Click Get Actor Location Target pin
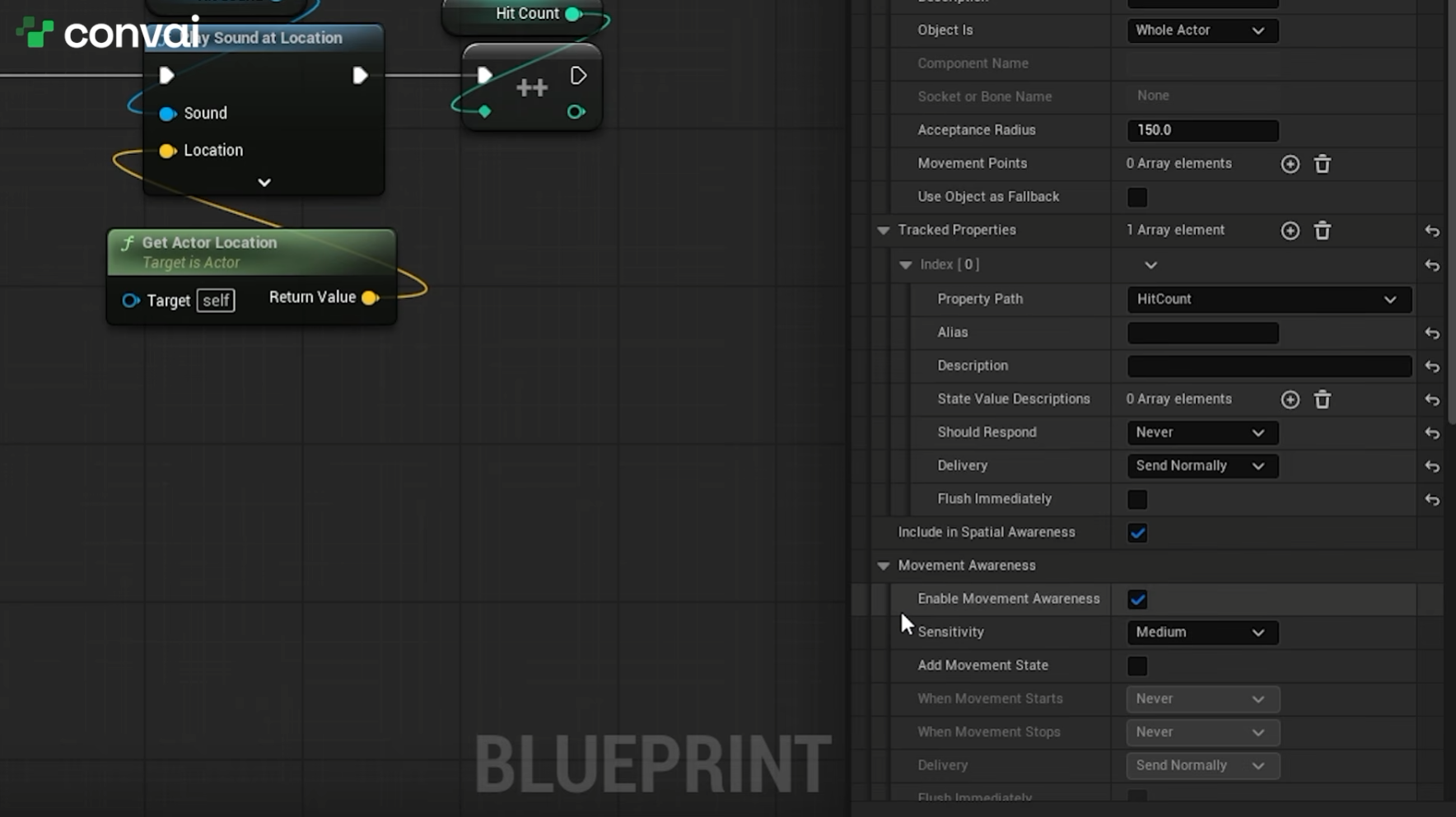This screenshot has height=817, width=1456. pos(130,301)
